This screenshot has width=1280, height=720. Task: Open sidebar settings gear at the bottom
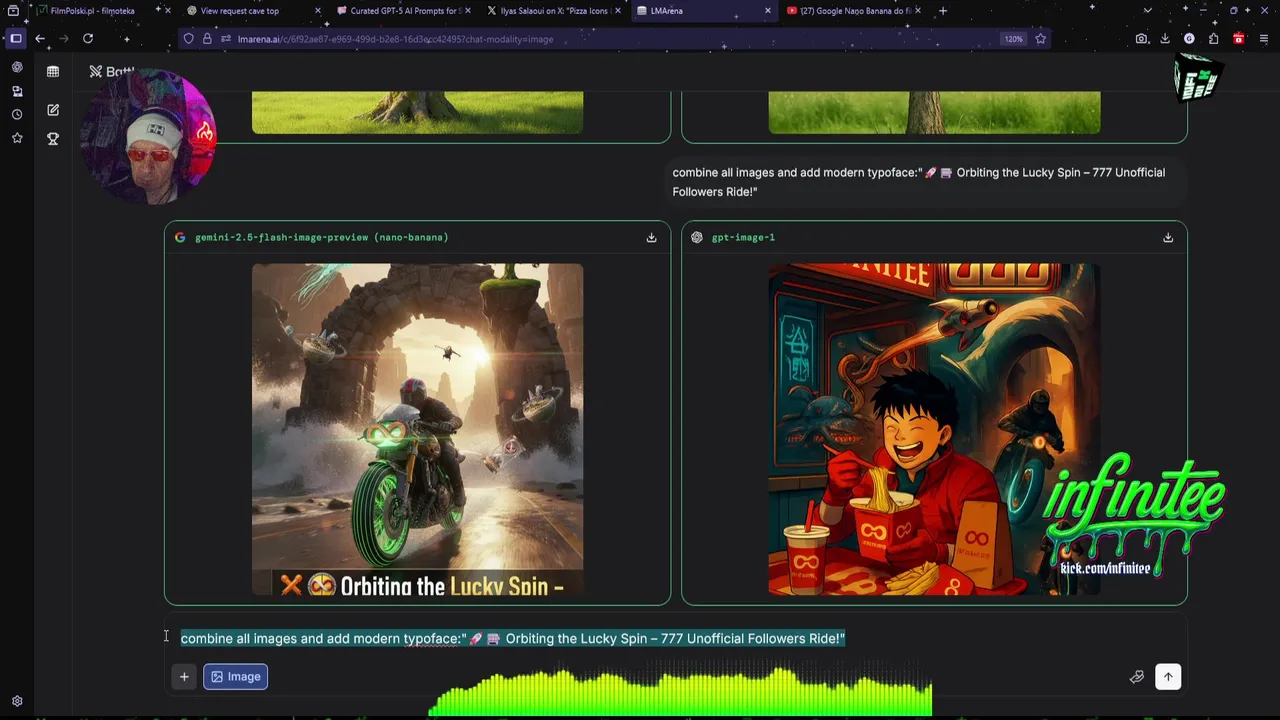pos(17,702)
